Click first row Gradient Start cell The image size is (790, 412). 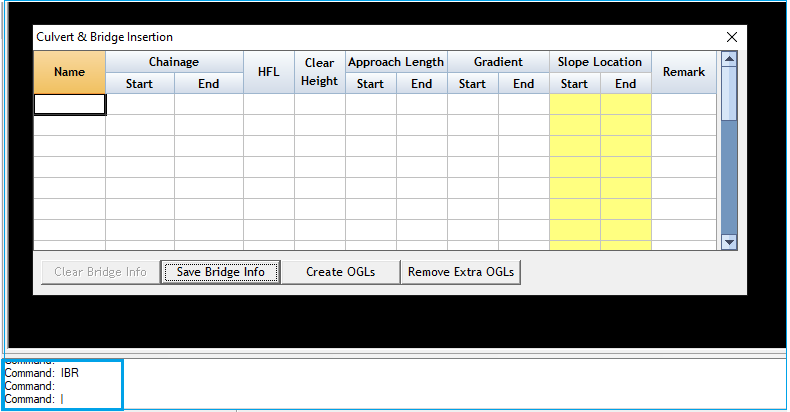(472, 104)
